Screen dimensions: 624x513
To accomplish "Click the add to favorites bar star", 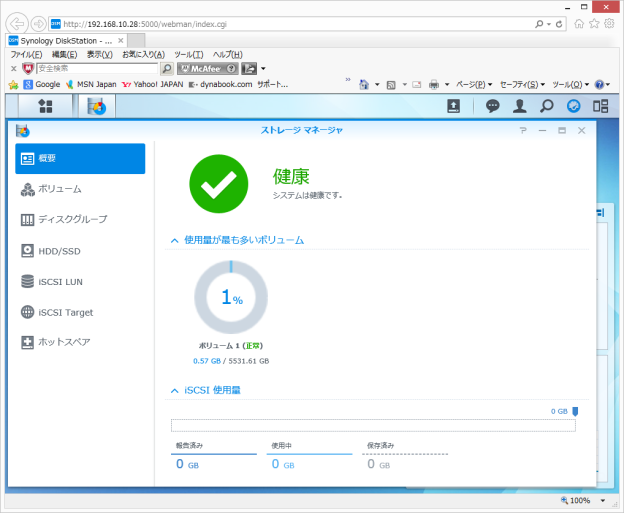I will 14,84.
